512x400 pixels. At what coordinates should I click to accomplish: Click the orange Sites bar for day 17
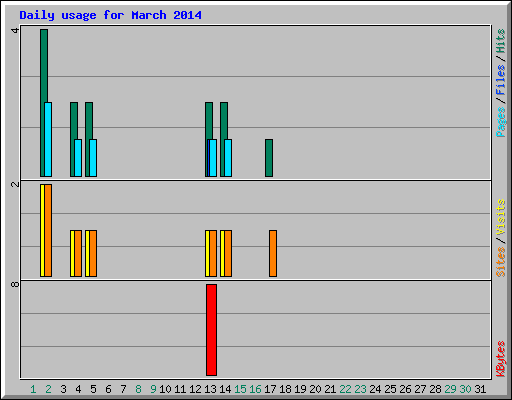coord(273,253)
